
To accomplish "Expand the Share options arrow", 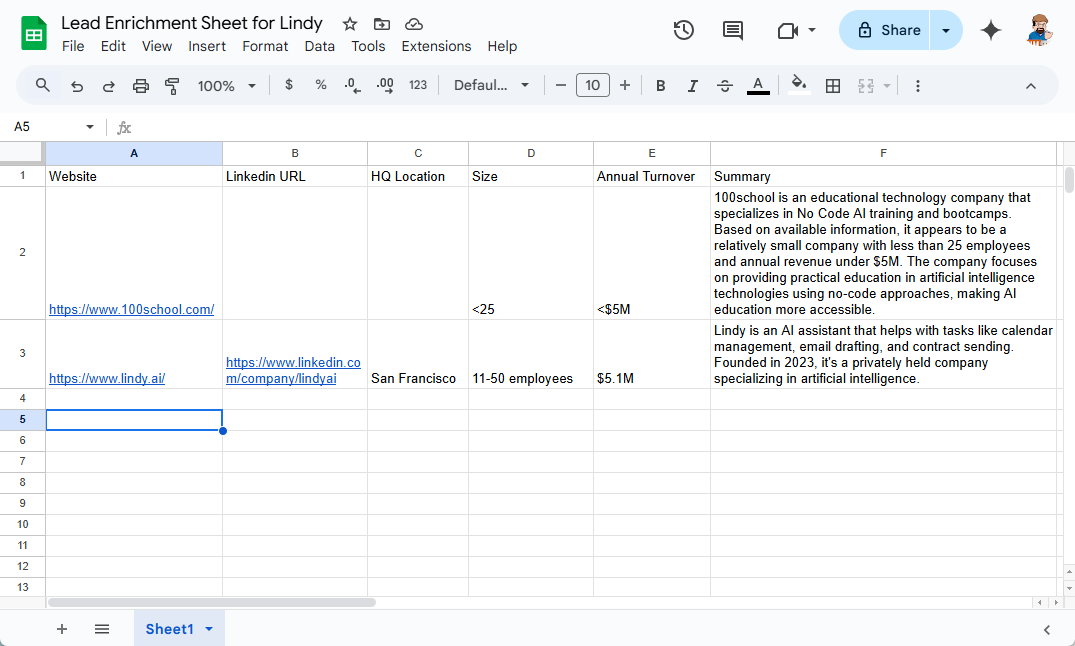I will [945, 30].
